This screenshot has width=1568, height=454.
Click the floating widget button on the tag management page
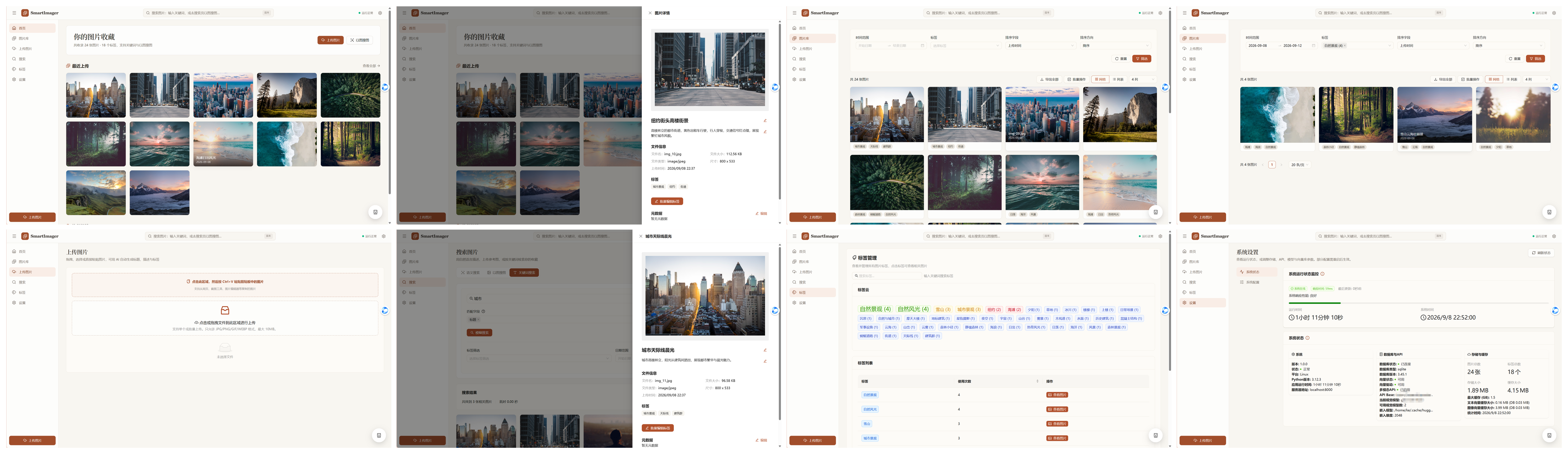pyautogui.click(x=1155, y=435)
